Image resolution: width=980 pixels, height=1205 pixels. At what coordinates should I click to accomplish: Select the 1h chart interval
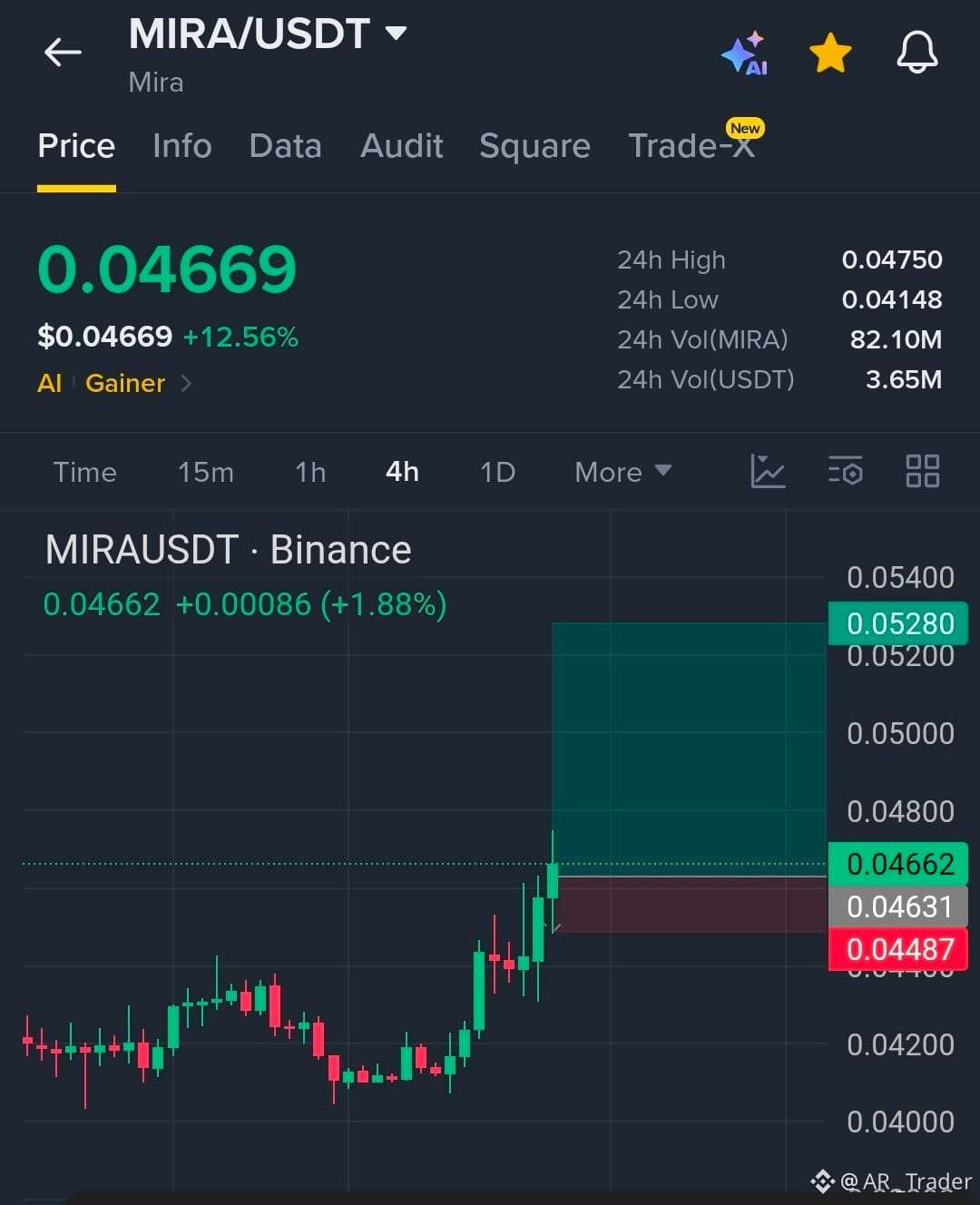click(310, 472)
